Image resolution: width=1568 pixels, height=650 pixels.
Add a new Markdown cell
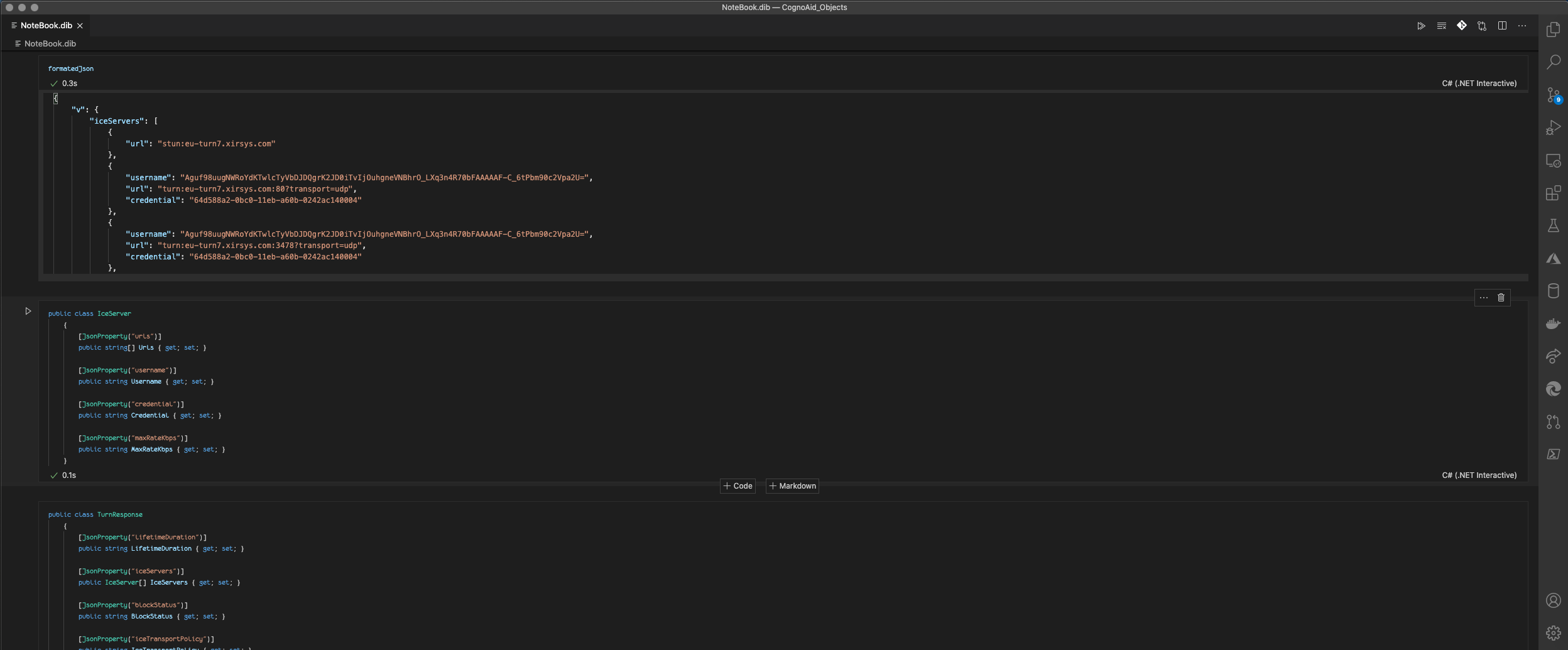tap(792, 485)
